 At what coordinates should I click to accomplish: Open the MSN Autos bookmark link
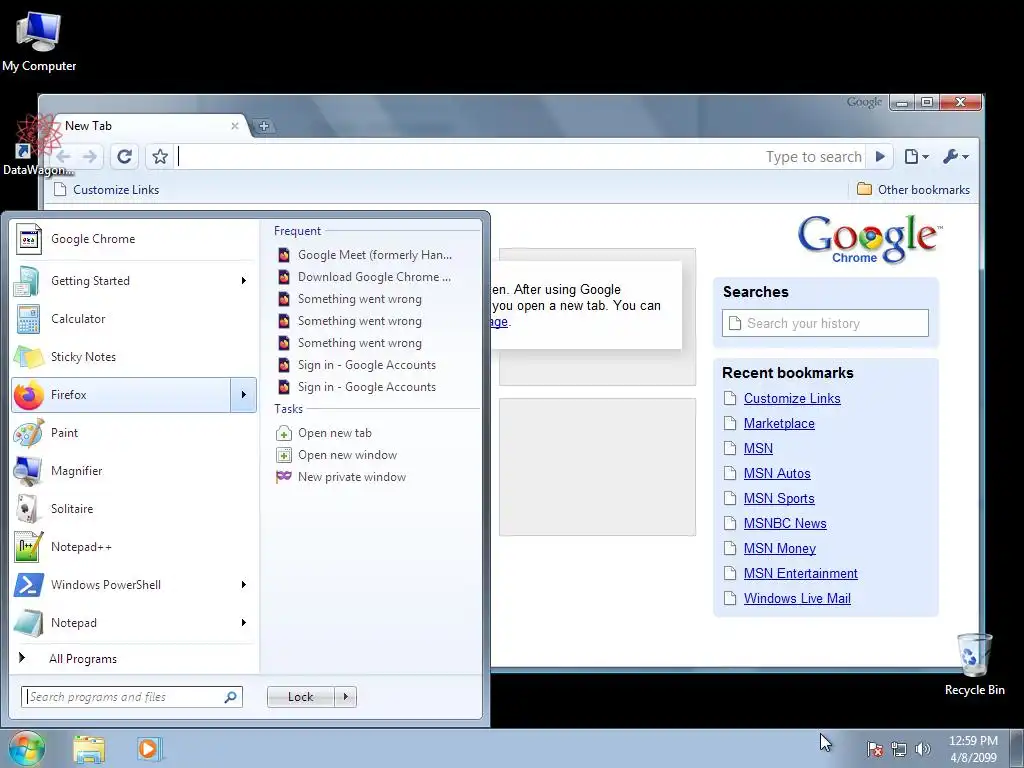click(x=777, y=473)
